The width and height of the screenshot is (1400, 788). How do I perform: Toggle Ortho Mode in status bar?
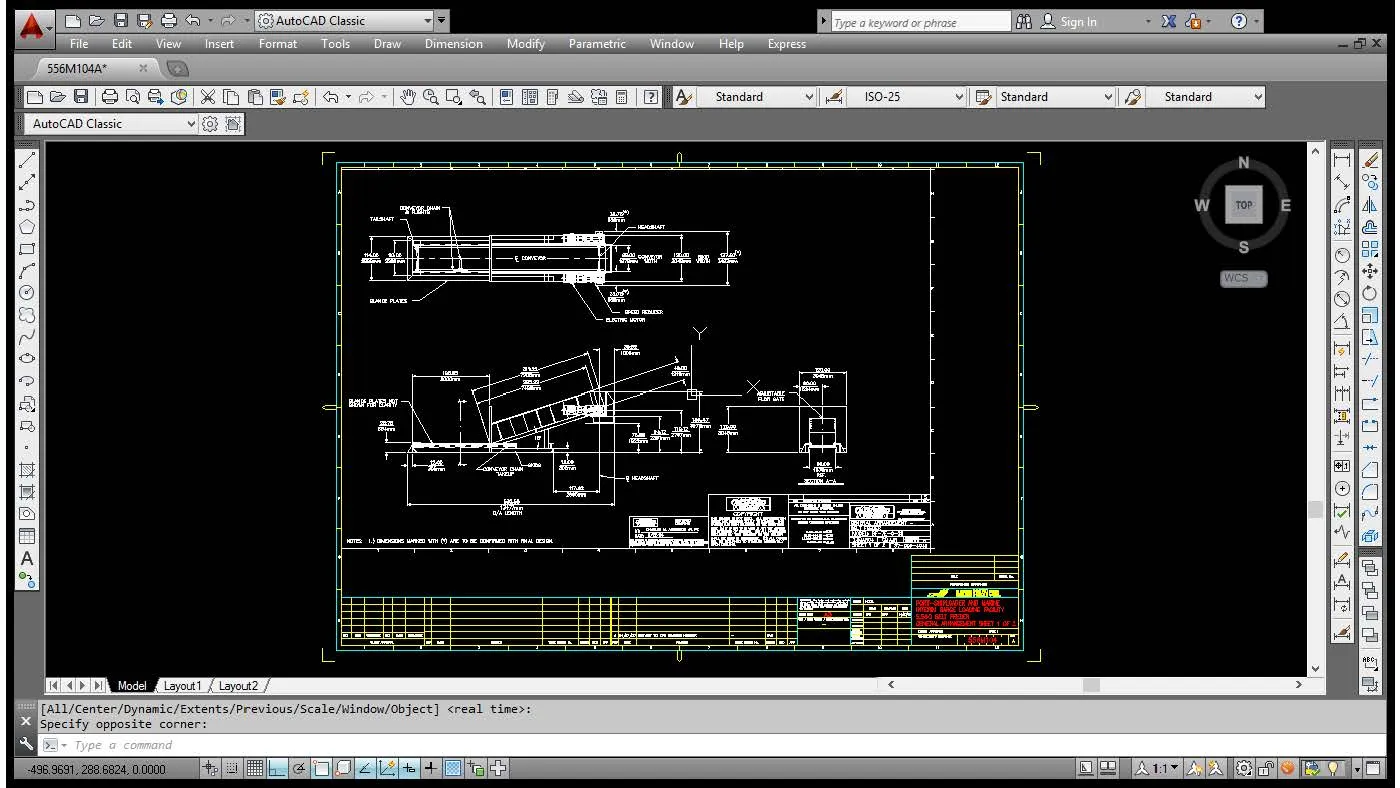pyautogui.click(x=277, y=768)
